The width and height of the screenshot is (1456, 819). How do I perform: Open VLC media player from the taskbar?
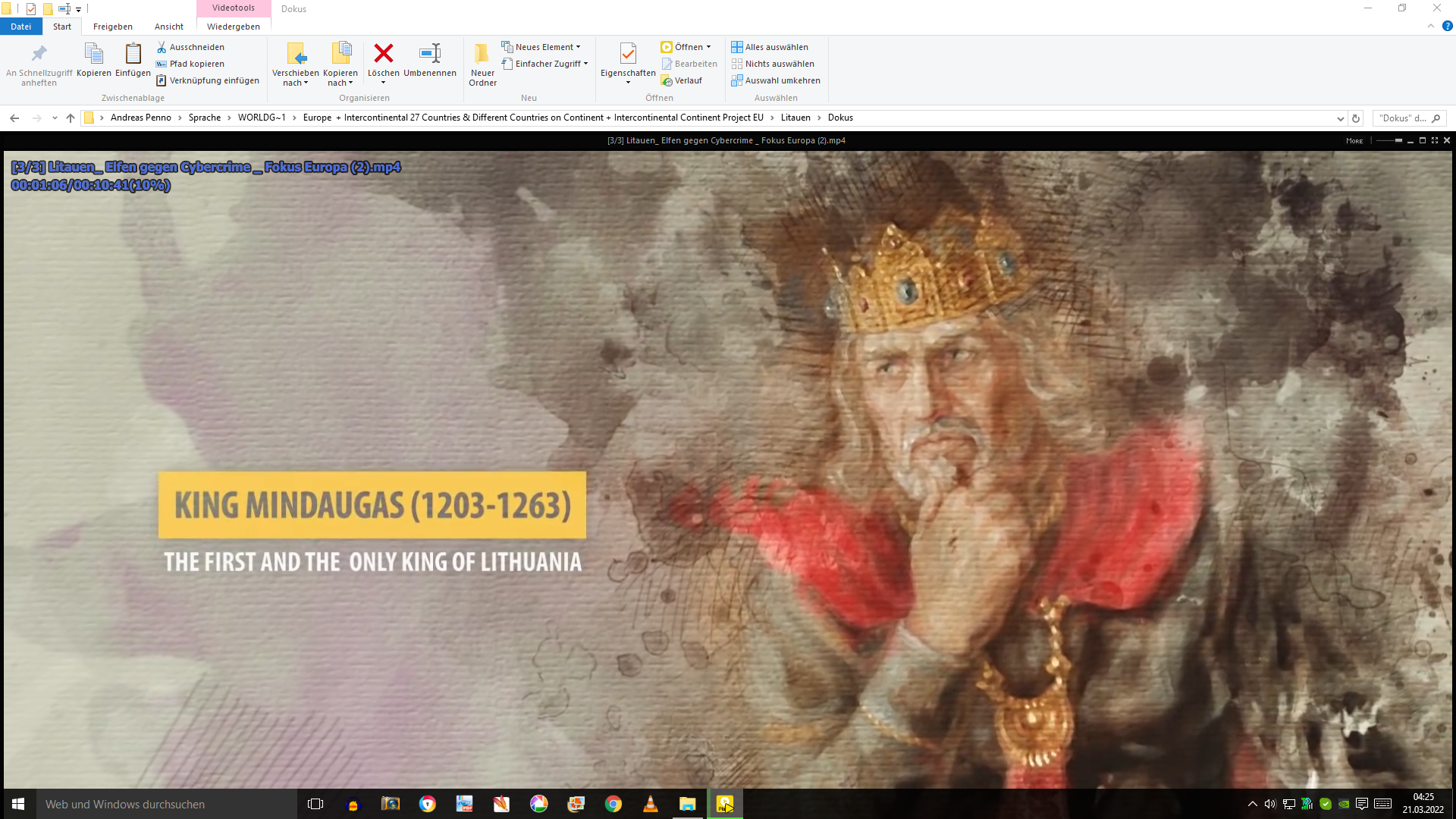650,804
